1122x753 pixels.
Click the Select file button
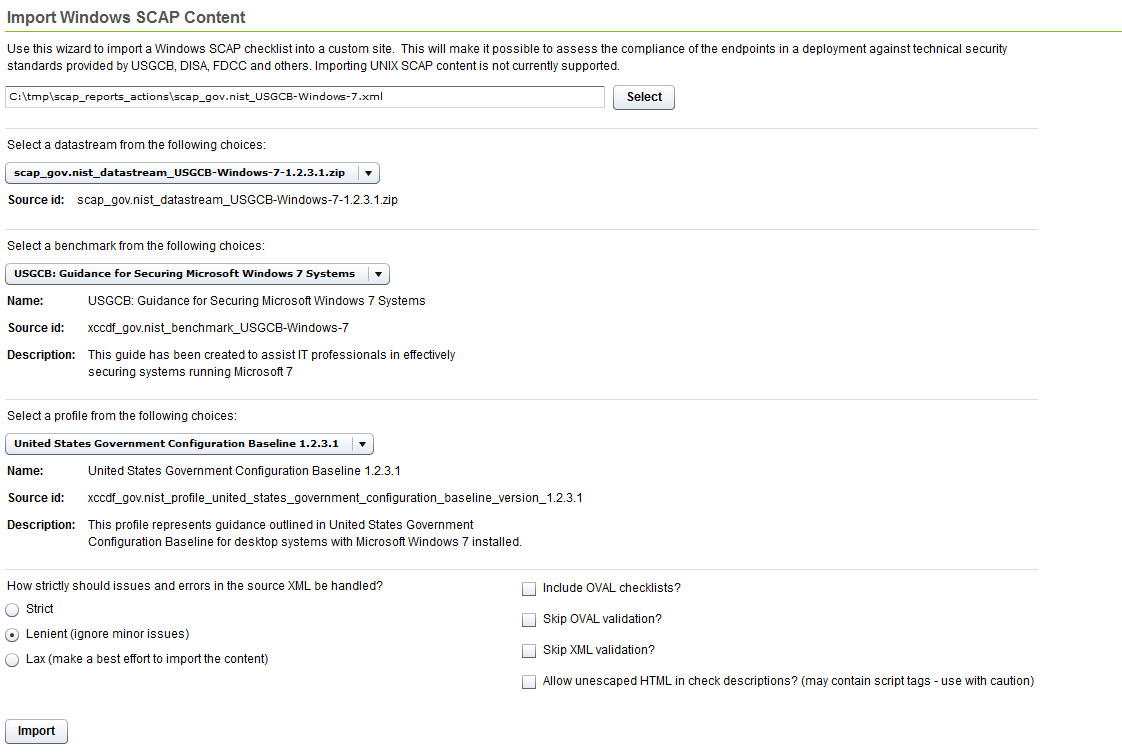[644, 97]
